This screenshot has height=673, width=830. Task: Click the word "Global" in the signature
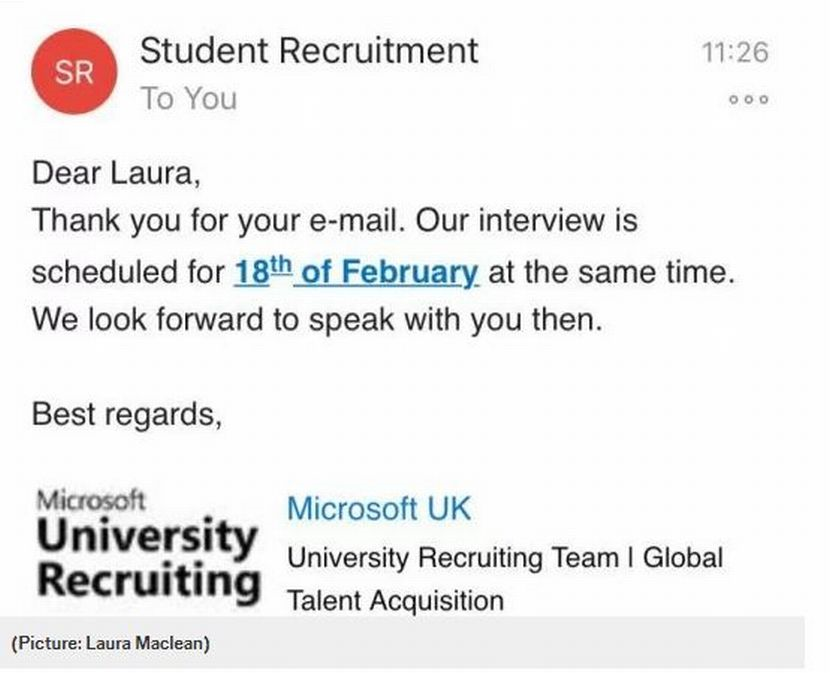coord(682,557)
